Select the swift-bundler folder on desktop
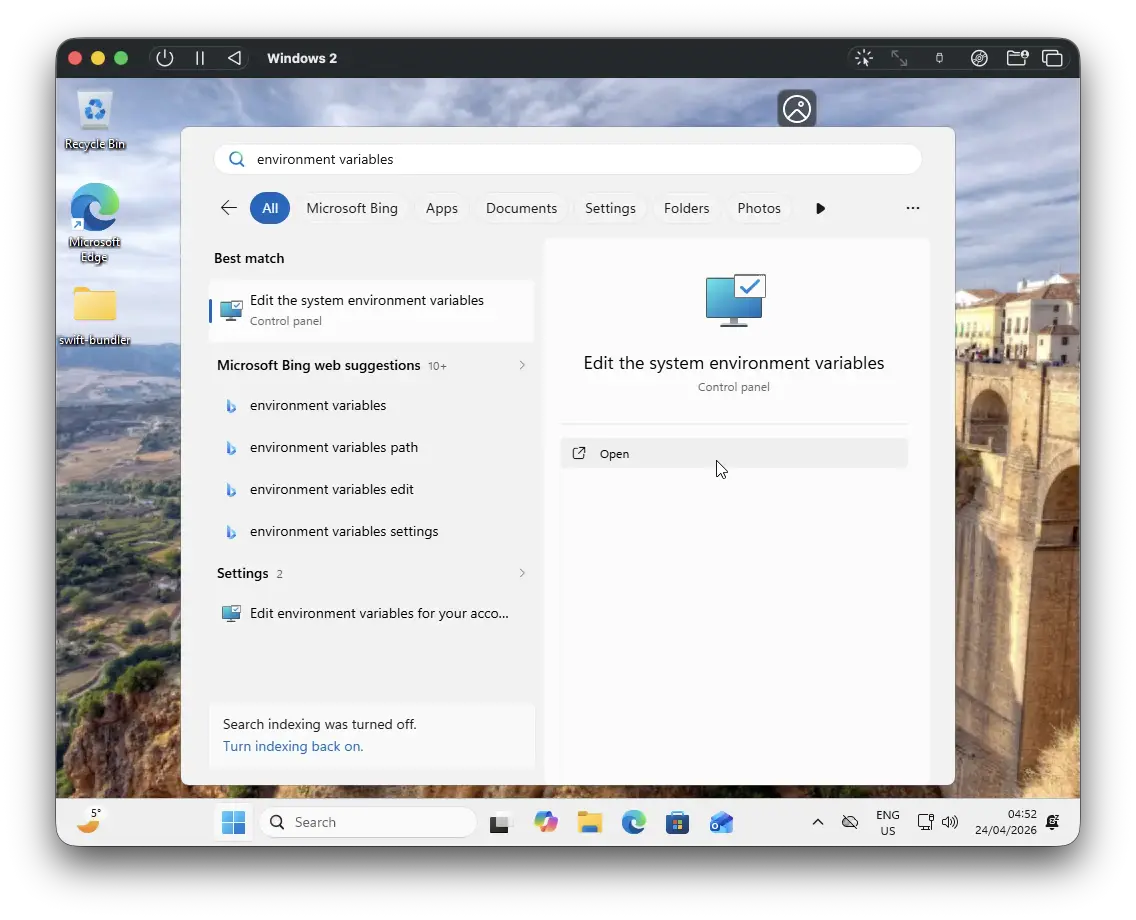This screenshot has height=920, width=1136. coord(95,315)
